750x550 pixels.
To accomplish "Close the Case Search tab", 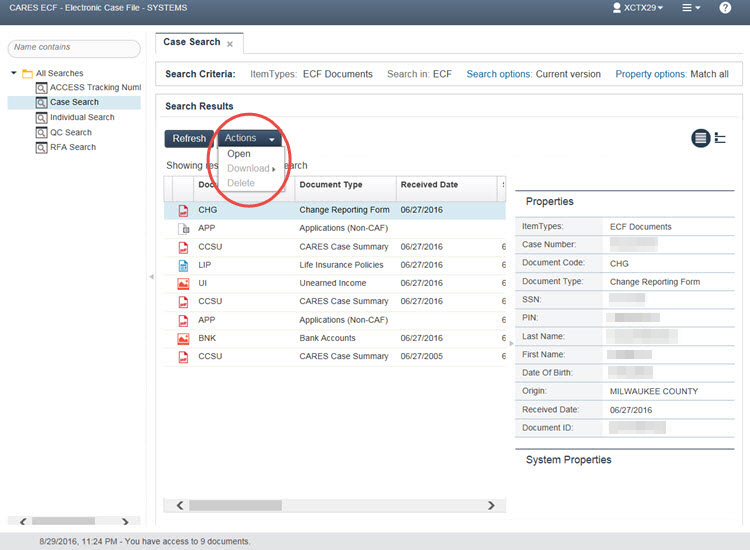I will coord(230,44).
